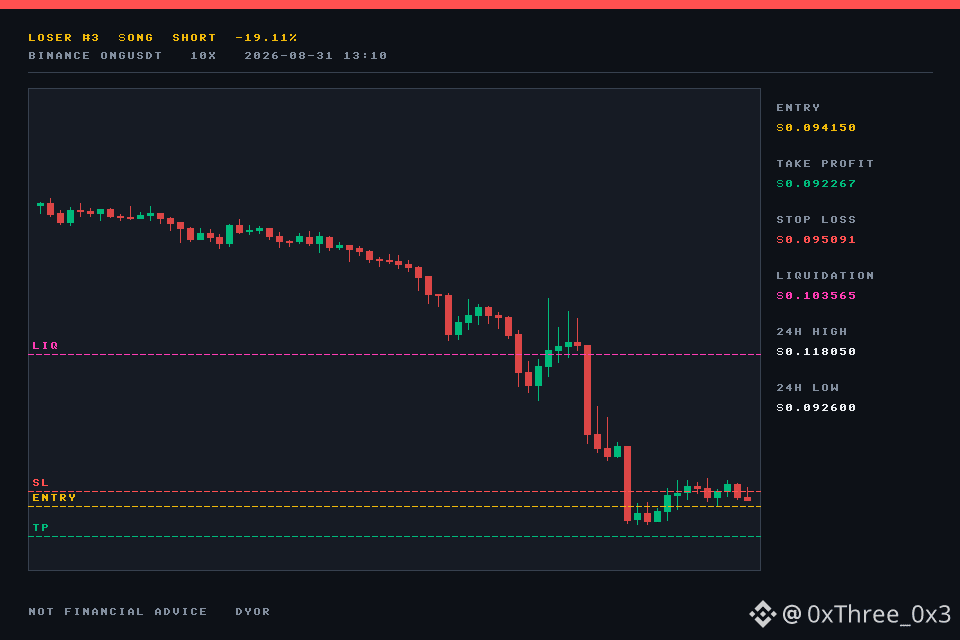960x640 pixels.
Task: Click the 'SHORT' position label
Action: [194, 37]
